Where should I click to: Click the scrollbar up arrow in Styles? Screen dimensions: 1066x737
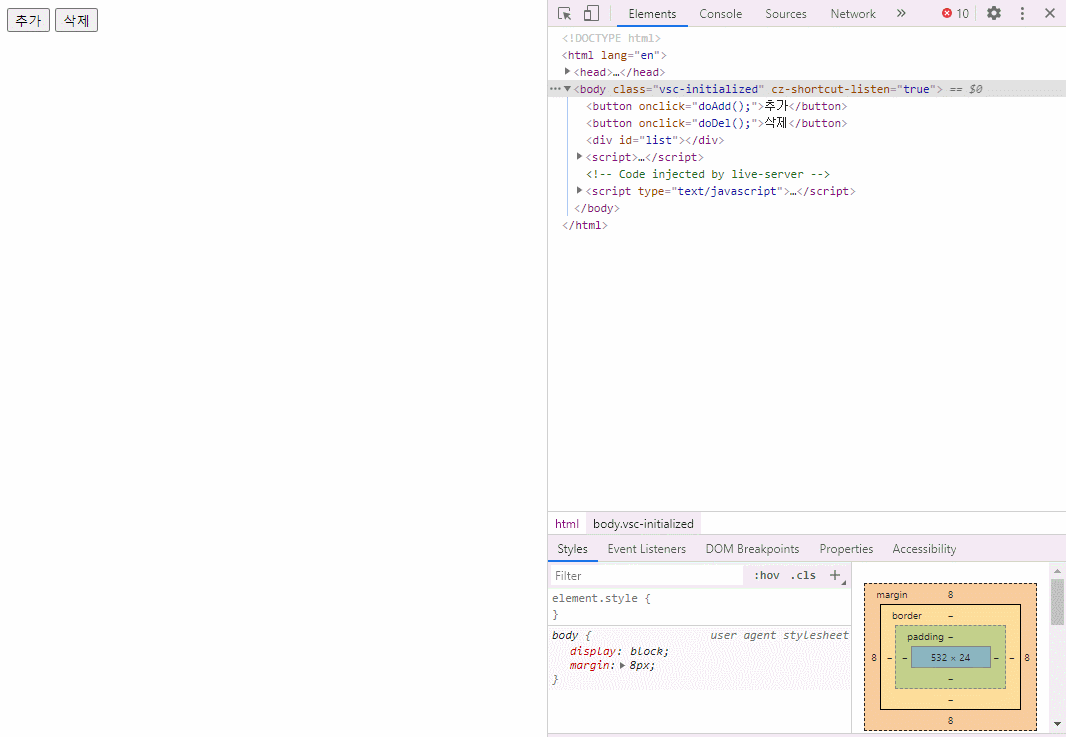pyautogui.click(x=1057, y=570)
